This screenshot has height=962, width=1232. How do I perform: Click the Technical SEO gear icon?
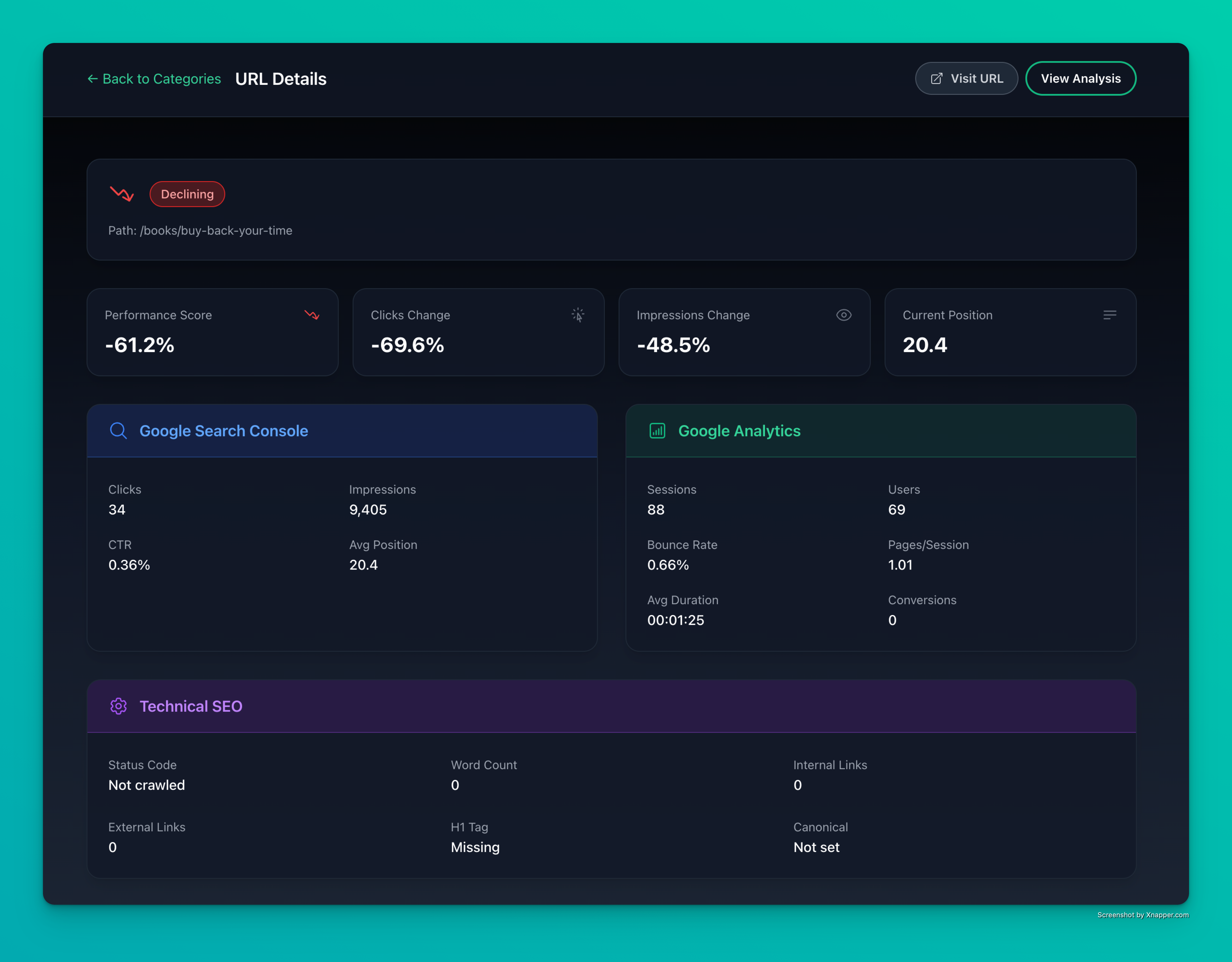tap(118, 706)
